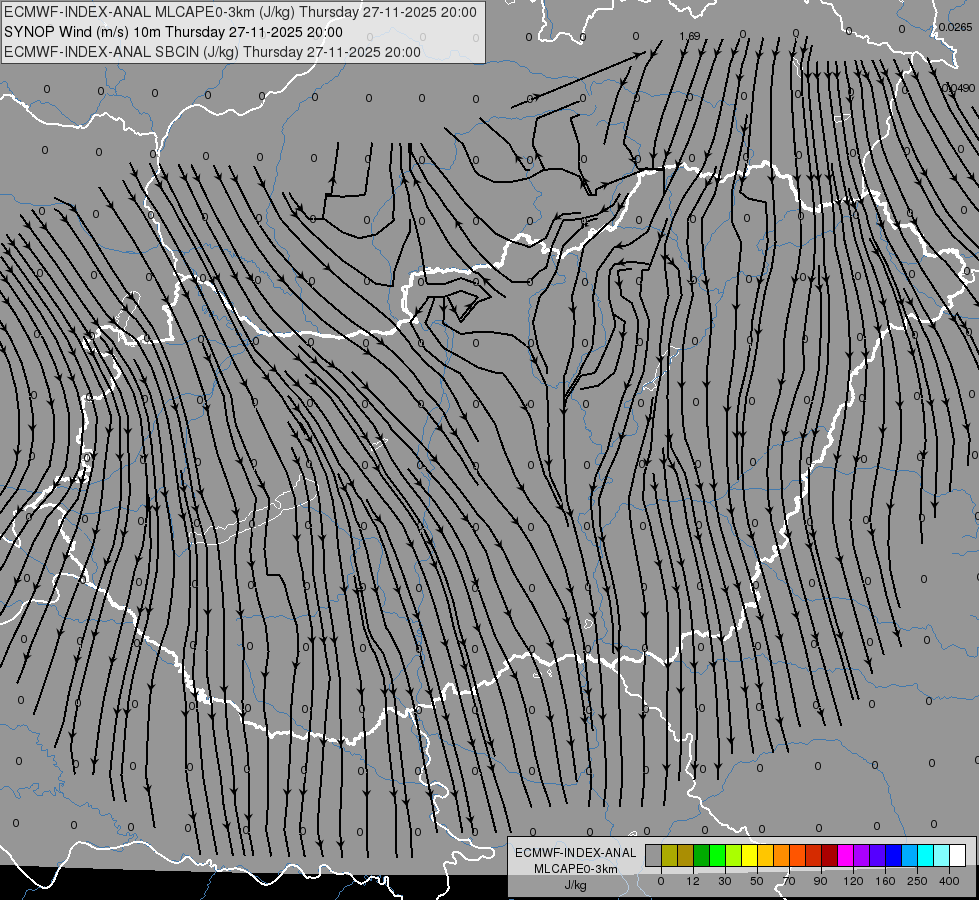
Task: Click the legend scale label 70
Action: click(x=789, y=881)
